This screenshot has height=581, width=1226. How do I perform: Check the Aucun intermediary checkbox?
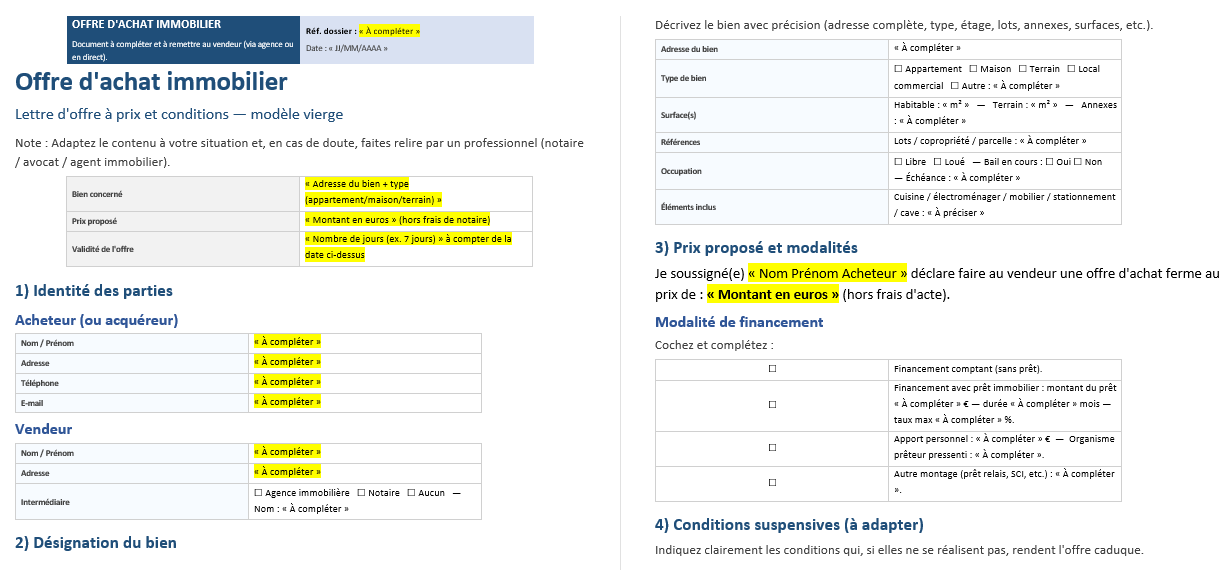(411, 493)
